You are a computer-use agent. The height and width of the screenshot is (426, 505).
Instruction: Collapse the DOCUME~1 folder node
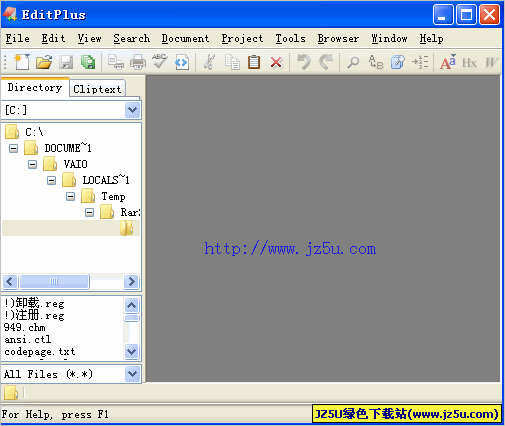point(13,148)
